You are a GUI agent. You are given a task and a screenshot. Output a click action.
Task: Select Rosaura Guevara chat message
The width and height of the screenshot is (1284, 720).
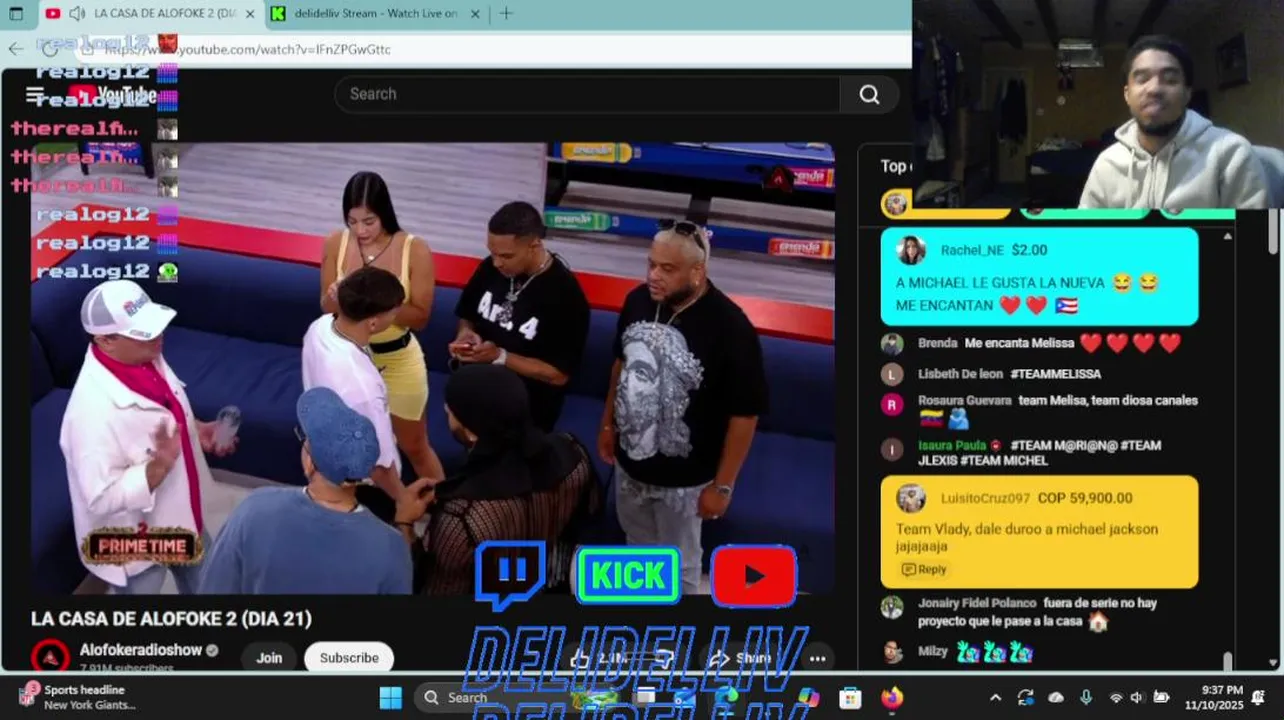click(1040, 410)
